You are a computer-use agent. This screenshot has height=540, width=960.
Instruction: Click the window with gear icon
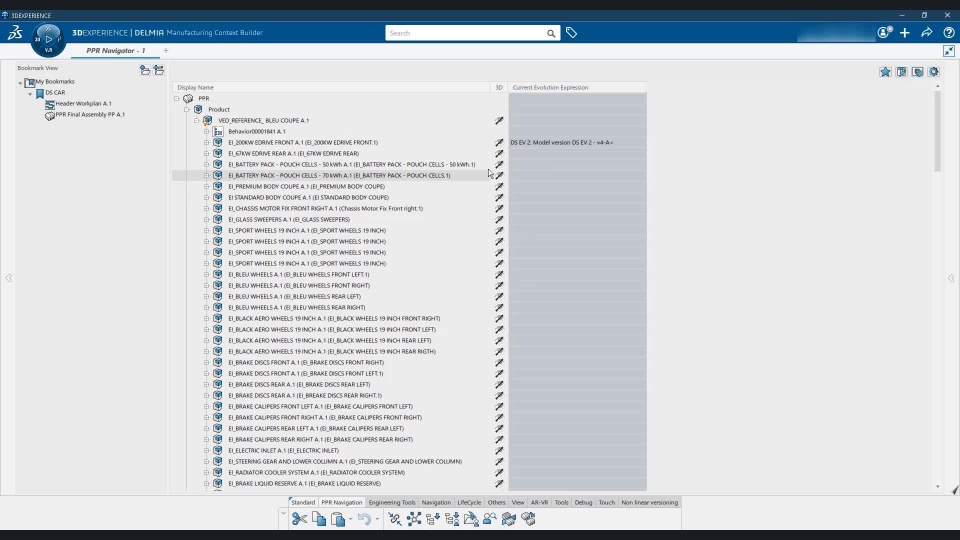coord(918,72)
